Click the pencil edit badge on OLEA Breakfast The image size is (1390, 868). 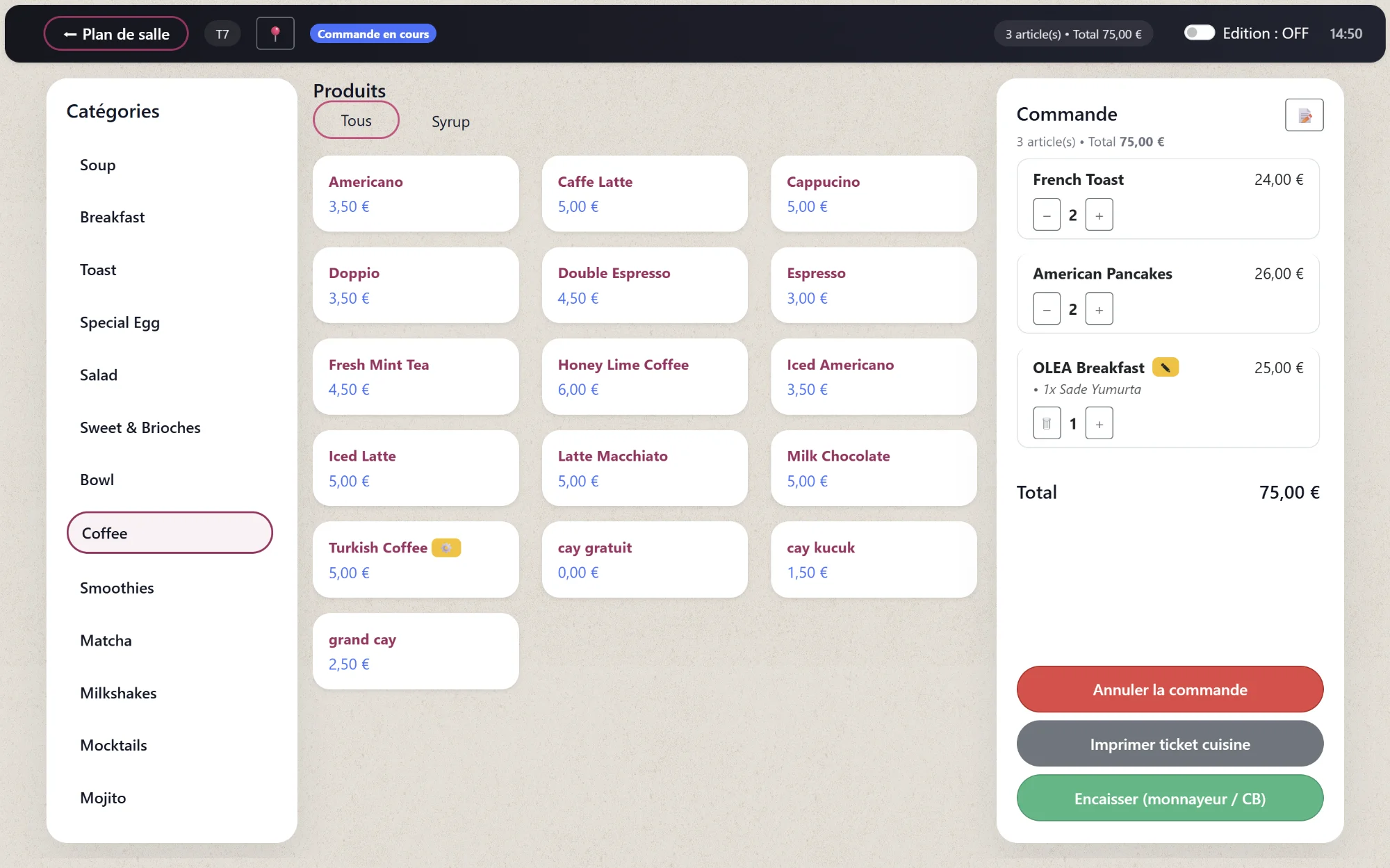1166,367
